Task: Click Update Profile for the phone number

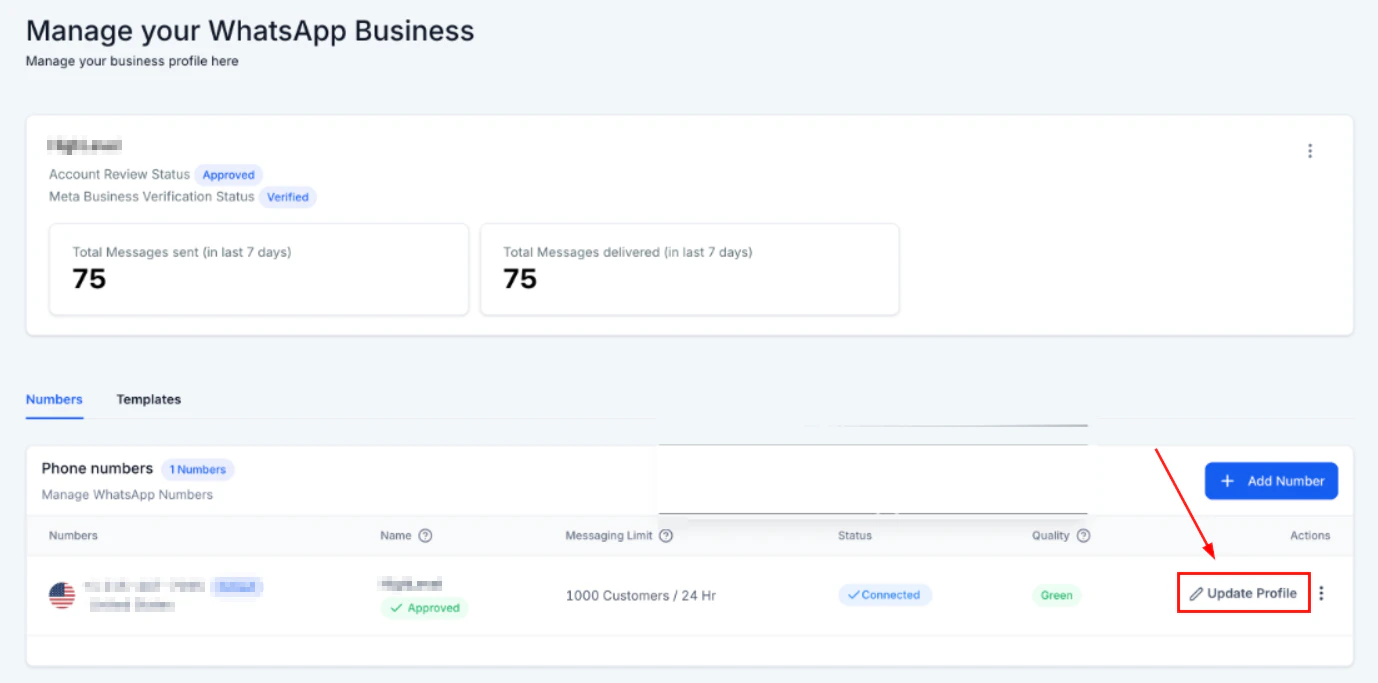Action: click(1243, 592)
